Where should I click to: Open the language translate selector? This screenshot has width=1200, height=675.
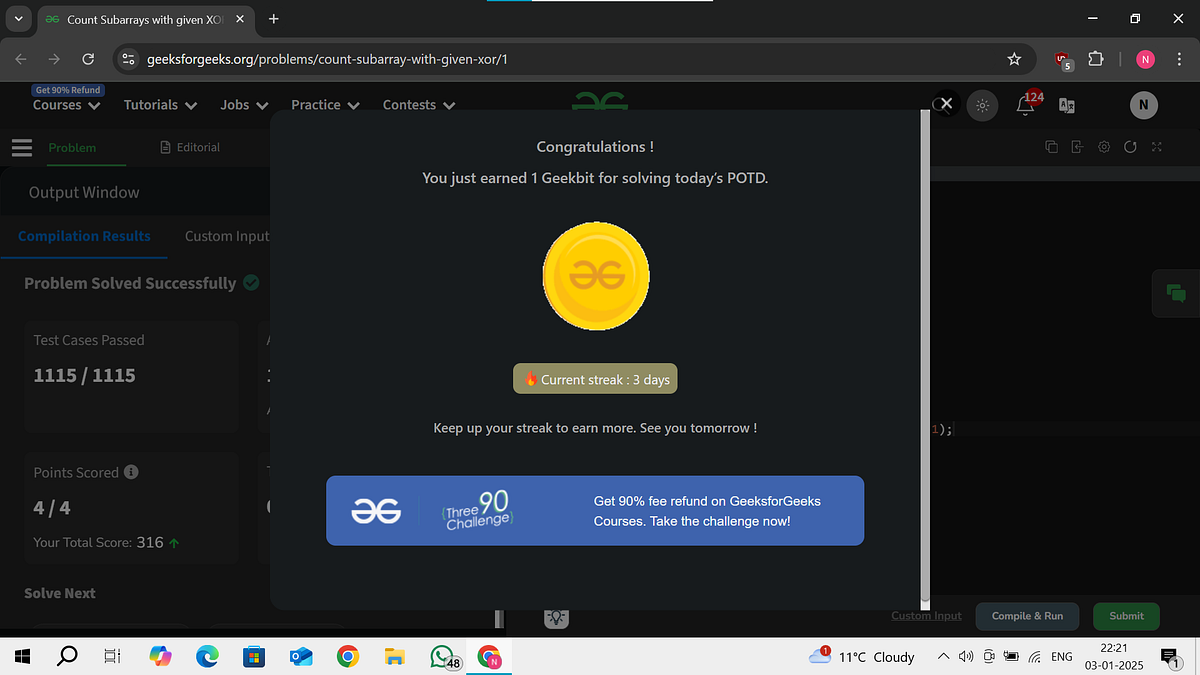[x=1066, y=105]
